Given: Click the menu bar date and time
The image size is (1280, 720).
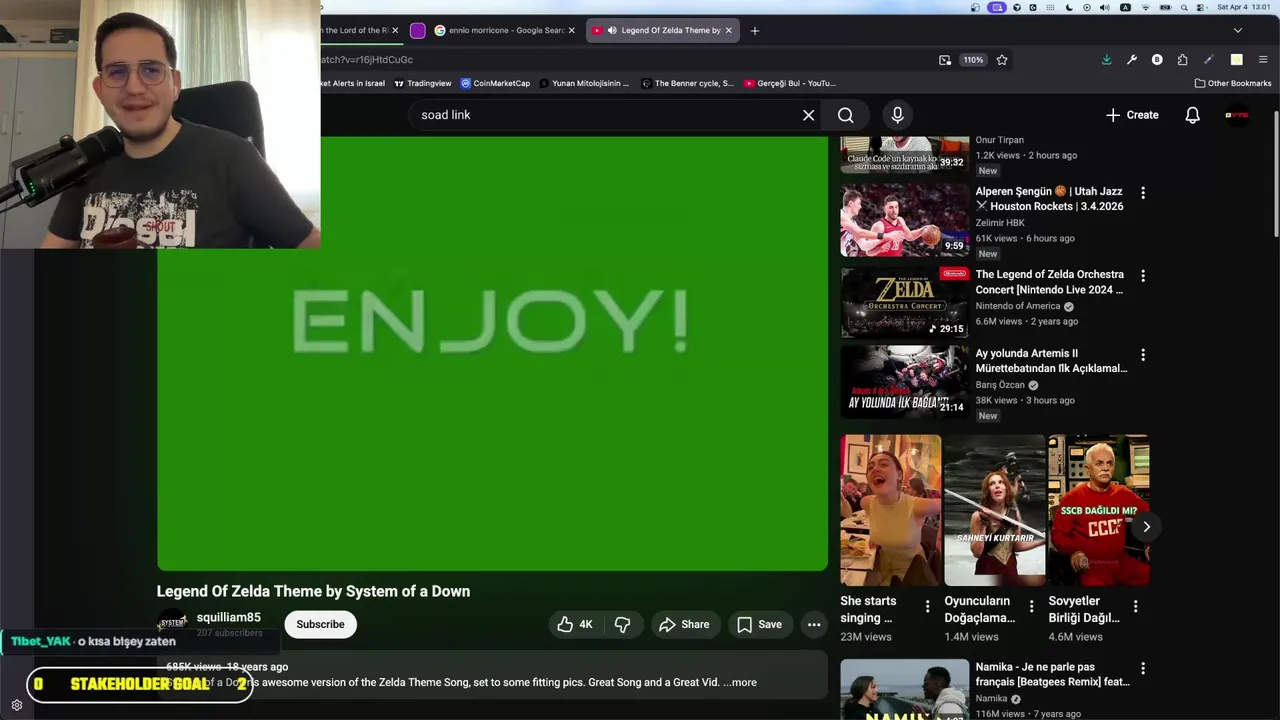Looking at the screenshot, I should (x=1243, y=7).
